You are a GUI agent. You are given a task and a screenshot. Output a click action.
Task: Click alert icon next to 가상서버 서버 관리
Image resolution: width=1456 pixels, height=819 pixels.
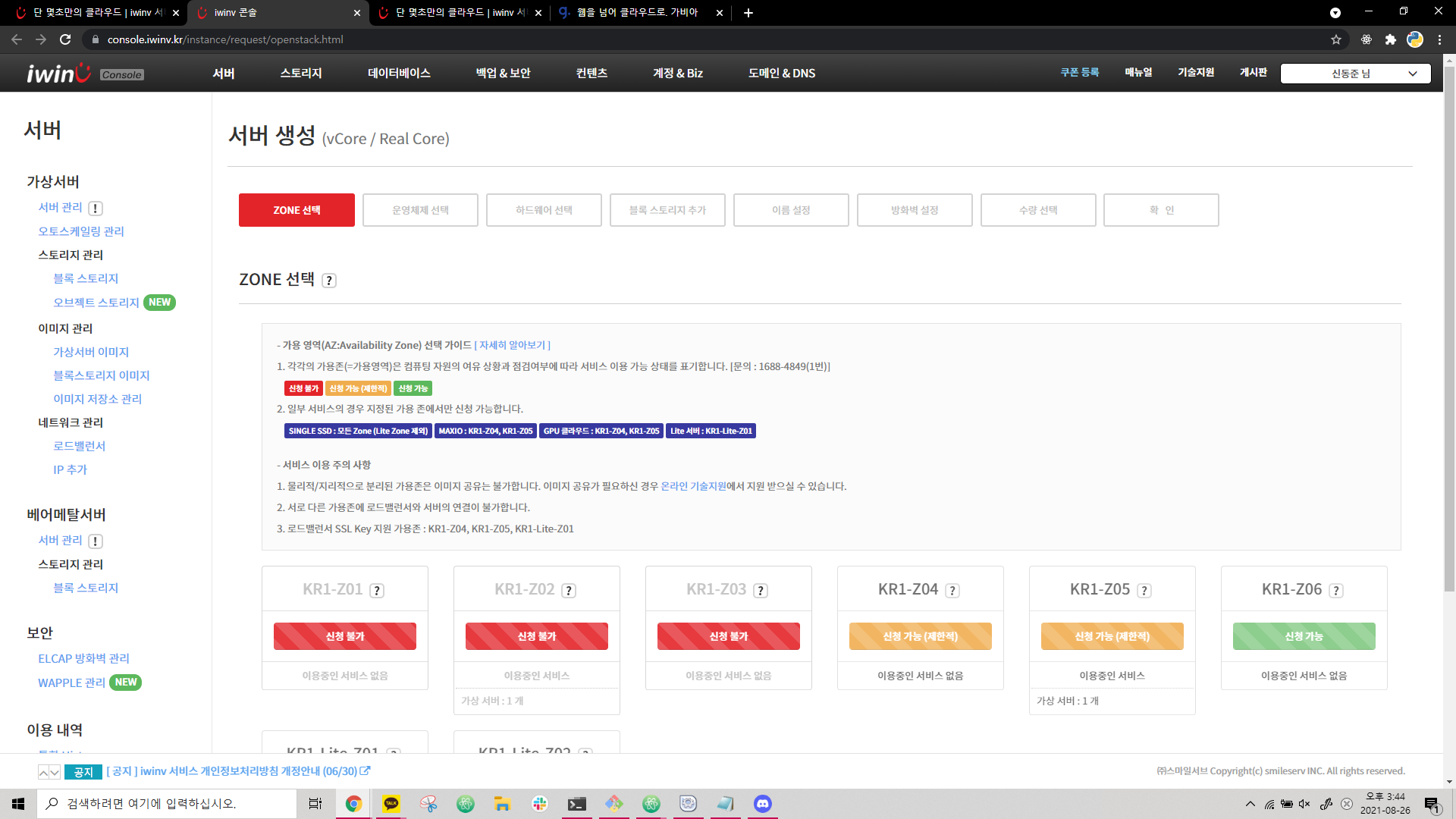(x=96, y=209)
